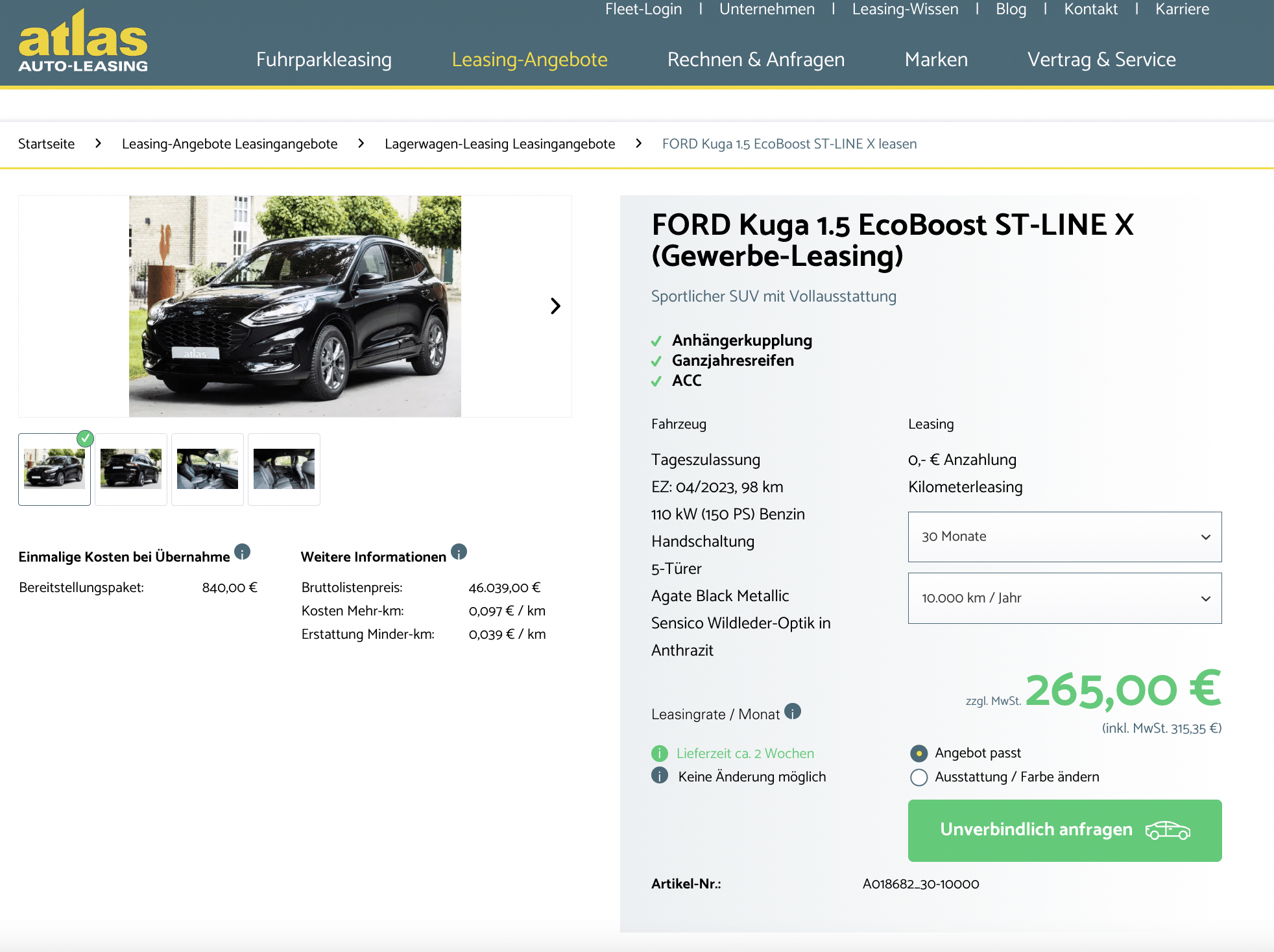This screenshot has width=1274, height=952.
Task: Click Bereitstellungspaket value 840,00 €
Action: tap(230, 588)
